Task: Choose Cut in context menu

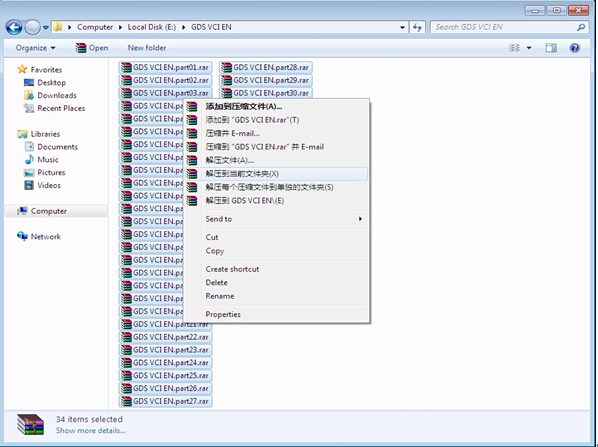Action: pyautogui.click(x=276, y=238)
